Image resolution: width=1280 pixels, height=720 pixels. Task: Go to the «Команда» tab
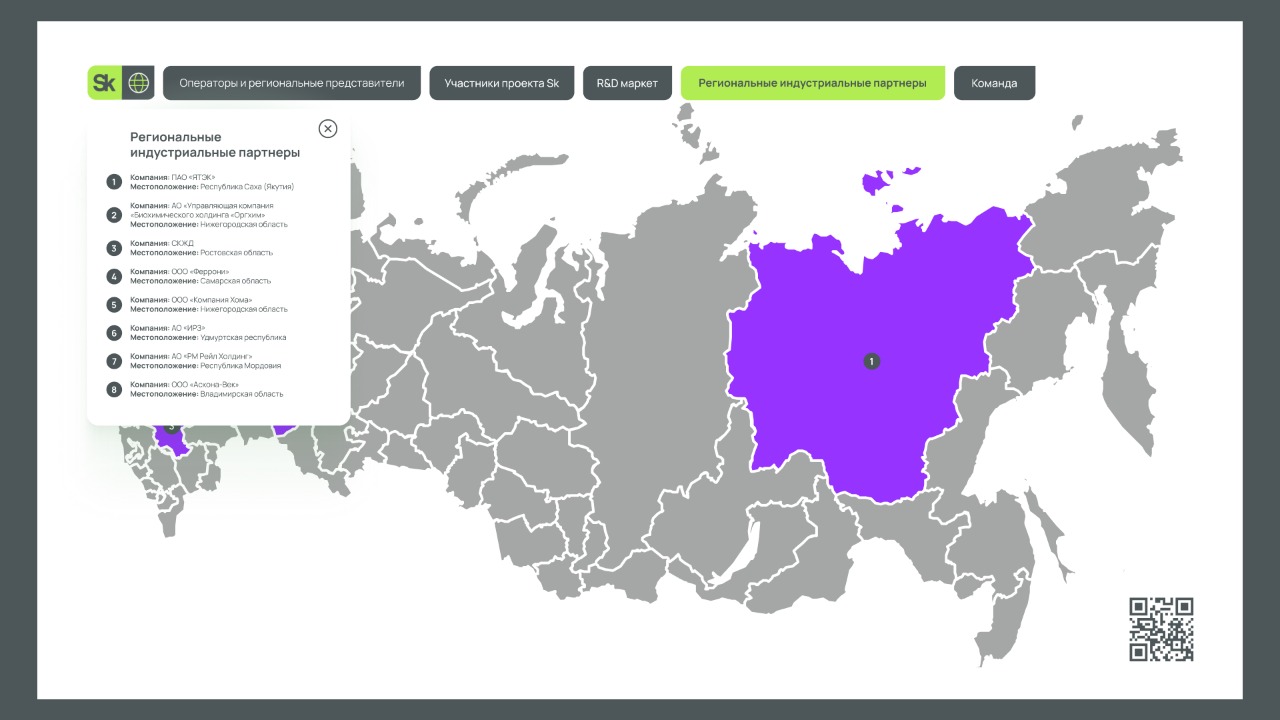pos(994,83)
